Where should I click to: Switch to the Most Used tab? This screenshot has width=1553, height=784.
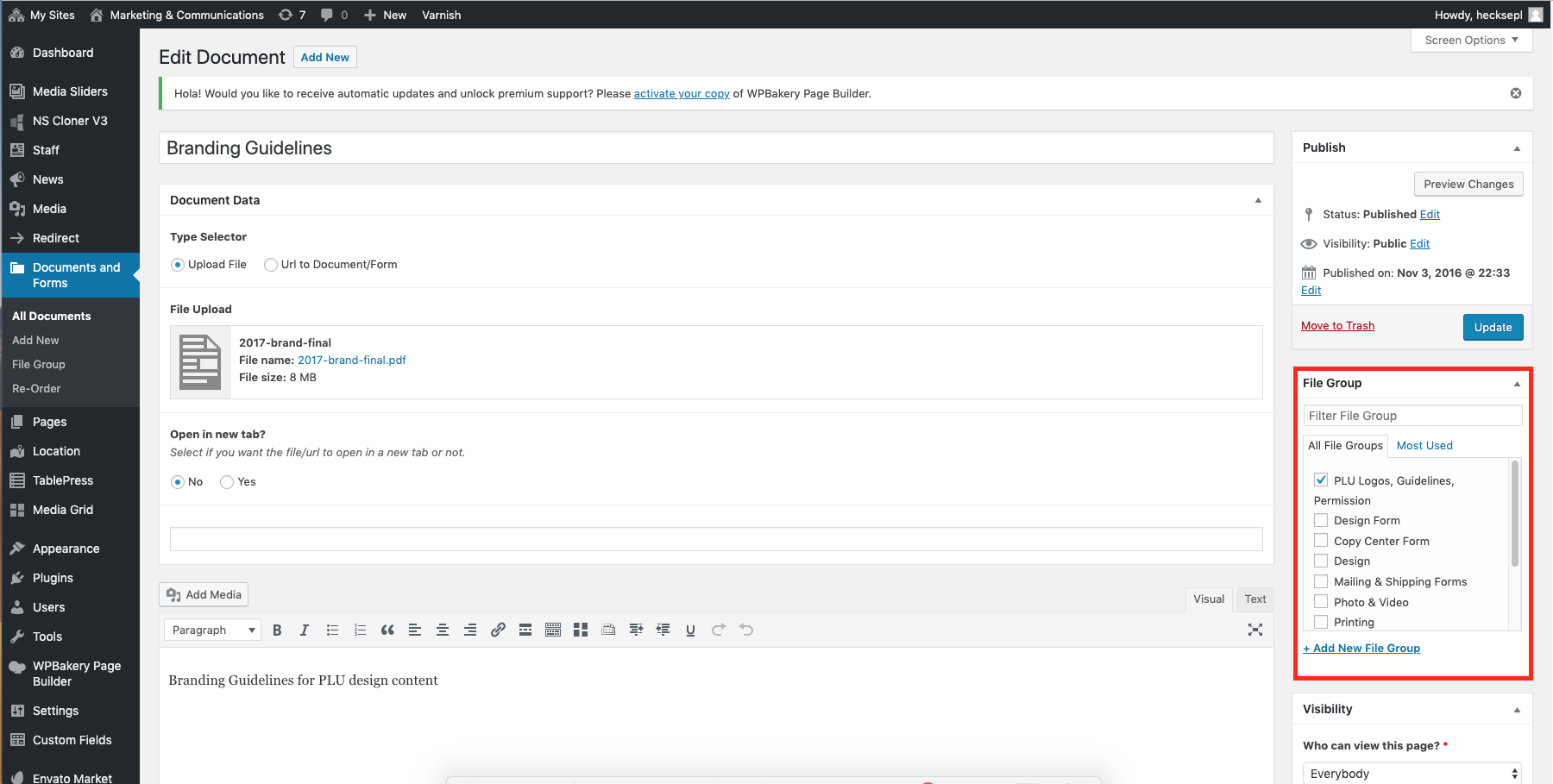pyautogui.click(x=1424, y=445)
